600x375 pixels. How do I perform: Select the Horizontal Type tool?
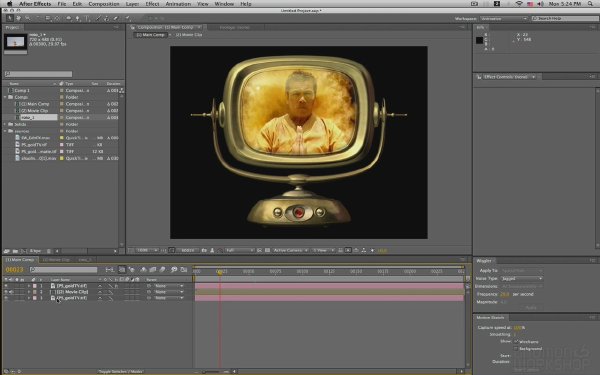pos(87,18)
